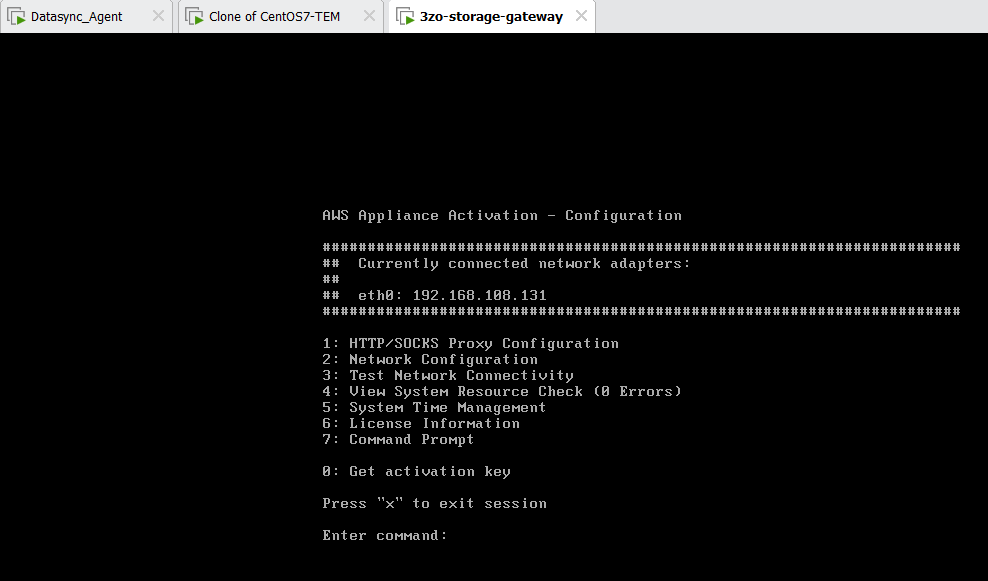Close the 3zo-storage-gateway tab
The width and height of the screenshot is (988, 581).
coord(582,16)
